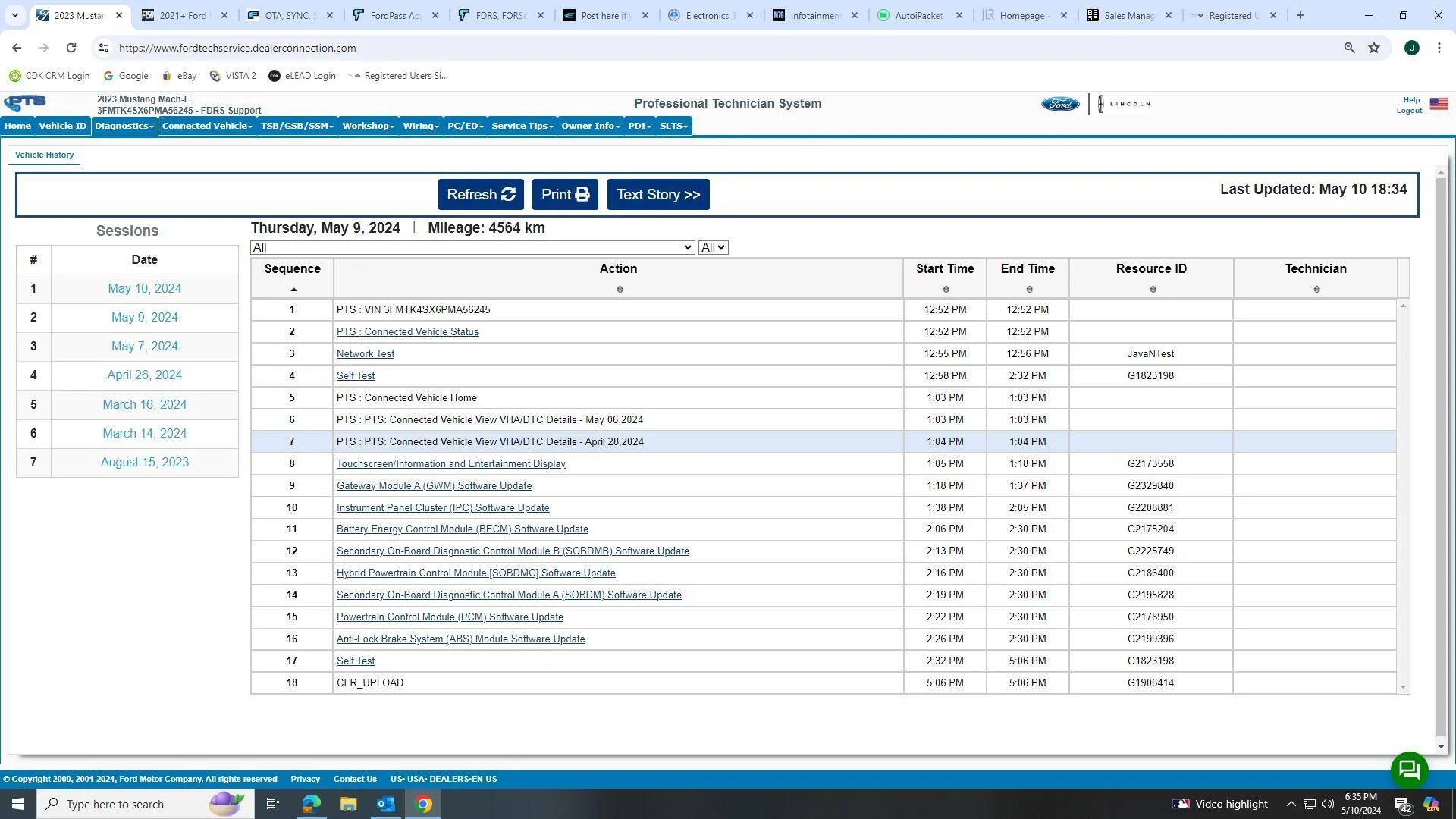Select the Vehicle History tab
Image resolution: width=1456 pixels, height=819 pixels.
click(45, 155)
